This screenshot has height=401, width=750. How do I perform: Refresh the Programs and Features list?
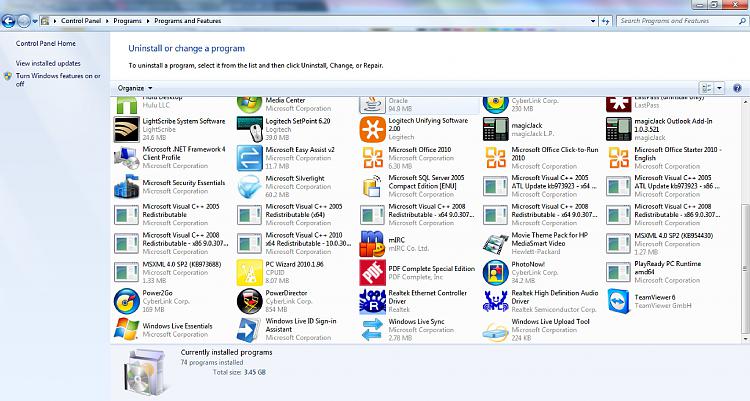tap(606, 21)
